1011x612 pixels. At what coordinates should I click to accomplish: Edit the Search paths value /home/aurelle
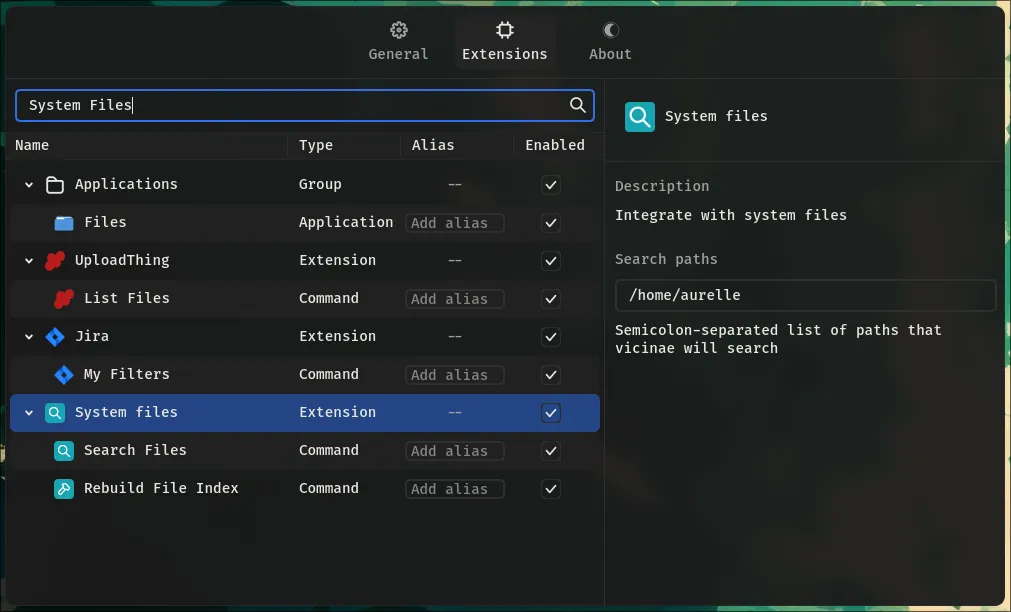pos(806,294)
